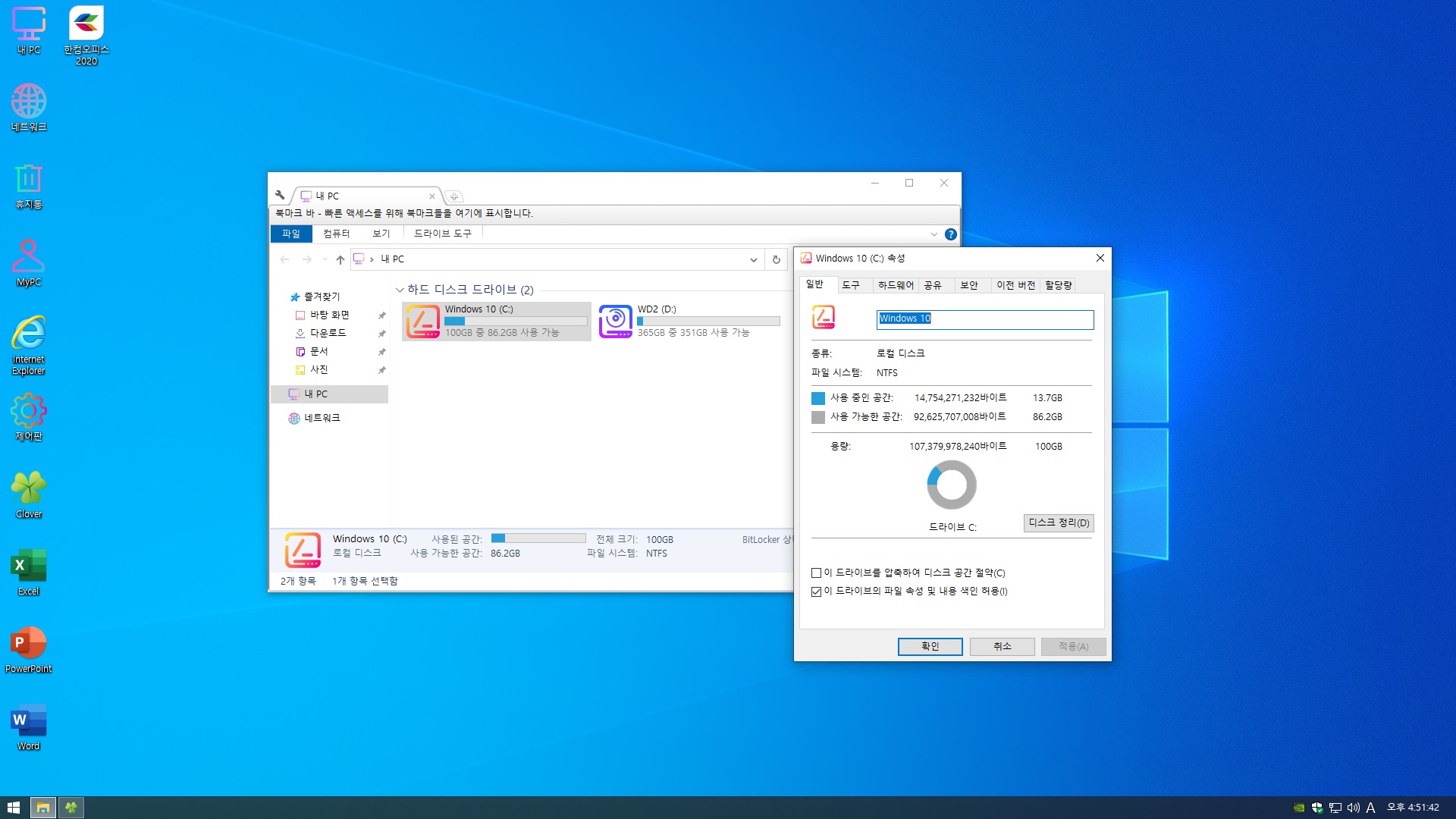Open a new Clover tab
Viewport: 1456px width, 819px height.
pyautogui.click(x=453, y=196)
